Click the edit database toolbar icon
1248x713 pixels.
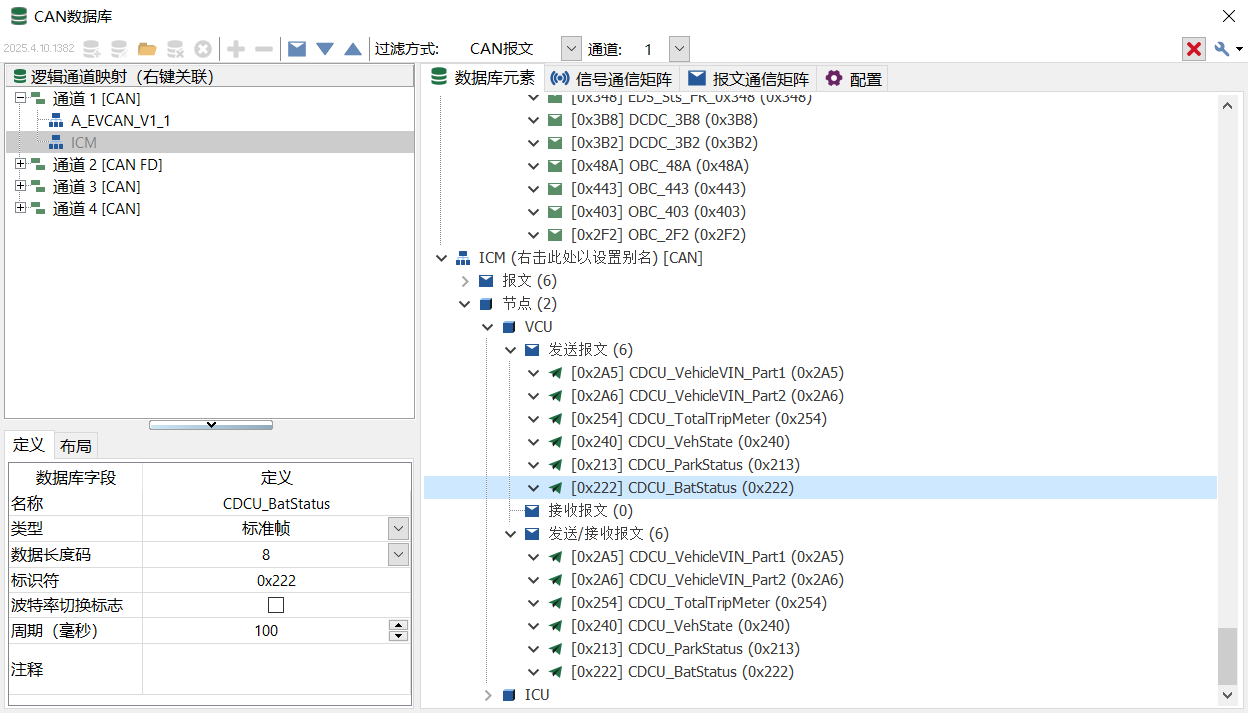point(119,49)
